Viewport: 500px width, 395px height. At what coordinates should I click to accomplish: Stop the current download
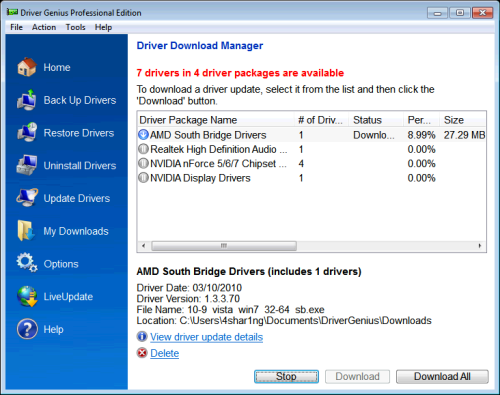[286, 376]
